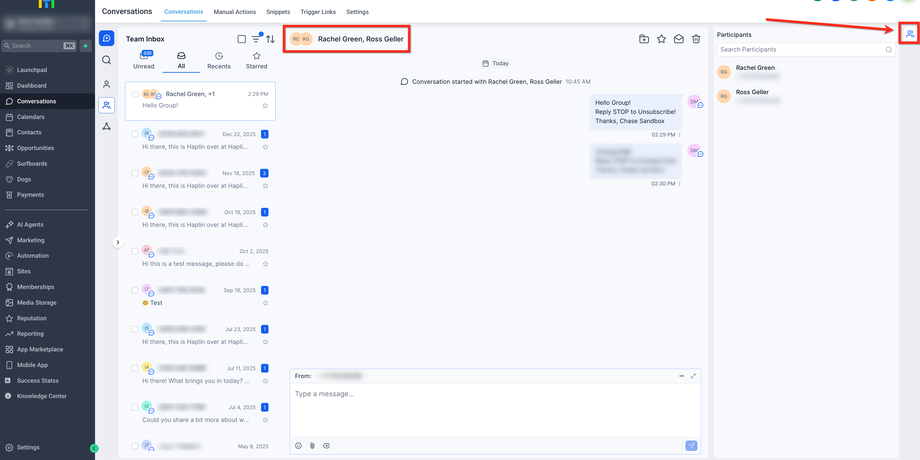Image resolution: width=920 pixels, height=460 pixels.
Task: Switch to the Snippets tab
Action: pyautogui.click(x=278, y=12)
